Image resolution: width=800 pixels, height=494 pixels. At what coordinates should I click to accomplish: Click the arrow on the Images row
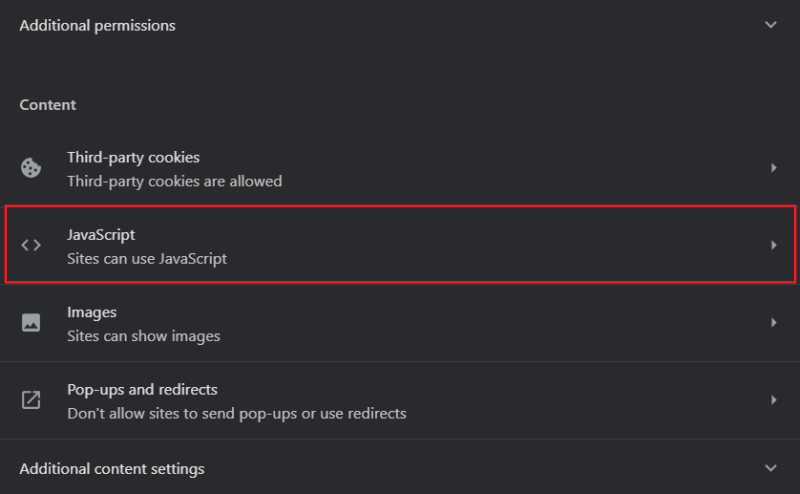[x=773, y=323]
